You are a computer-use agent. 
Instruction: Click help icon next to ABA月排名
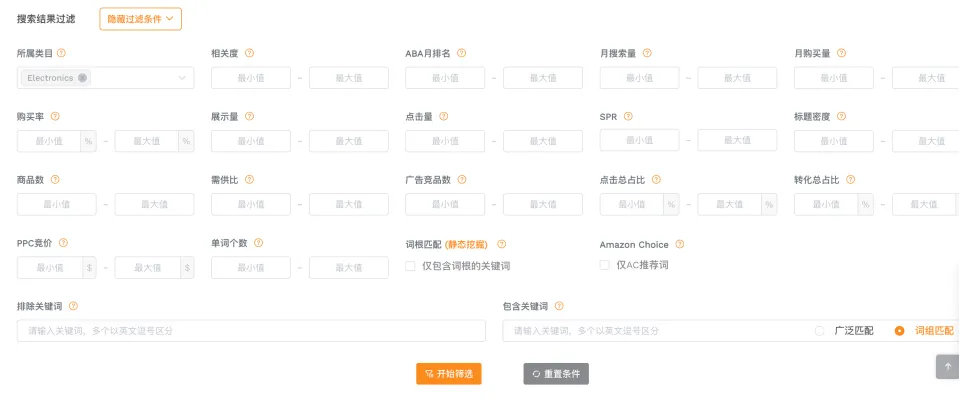462,53
